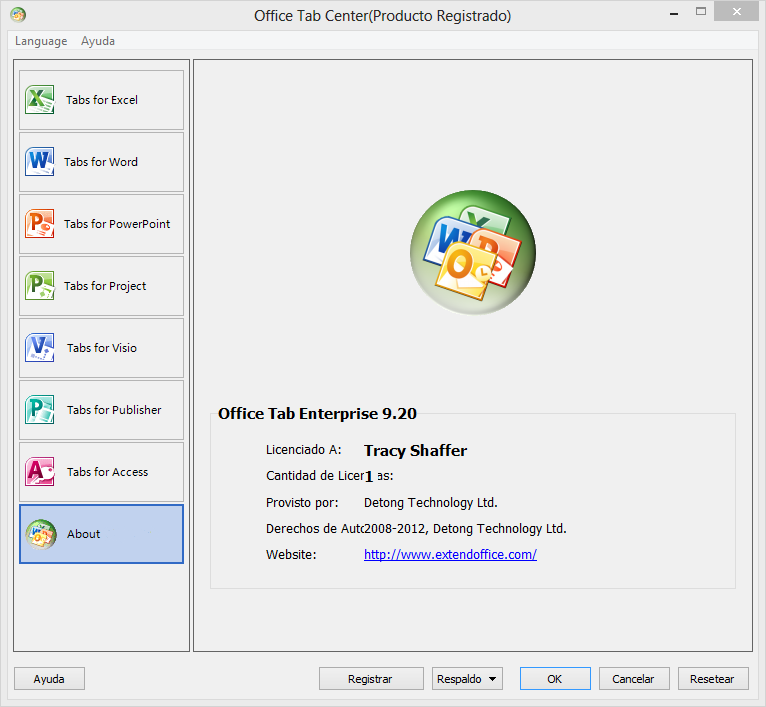This screenshot has height=707, width=766.
Task: Open the Language menu
Action: 41,41
